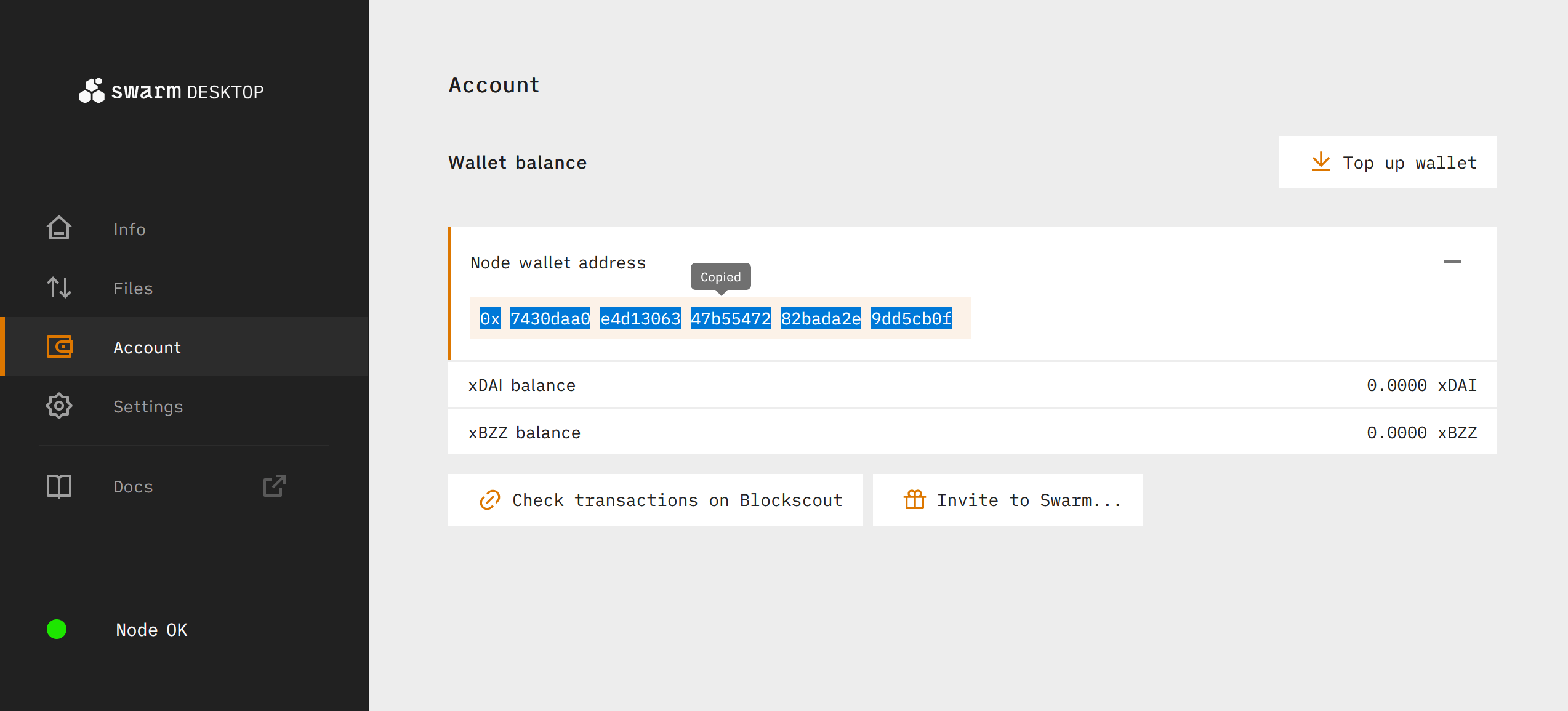Click the green node status indicator
The height and width of the screenshot is (711, 1568).
pos(57,629)
